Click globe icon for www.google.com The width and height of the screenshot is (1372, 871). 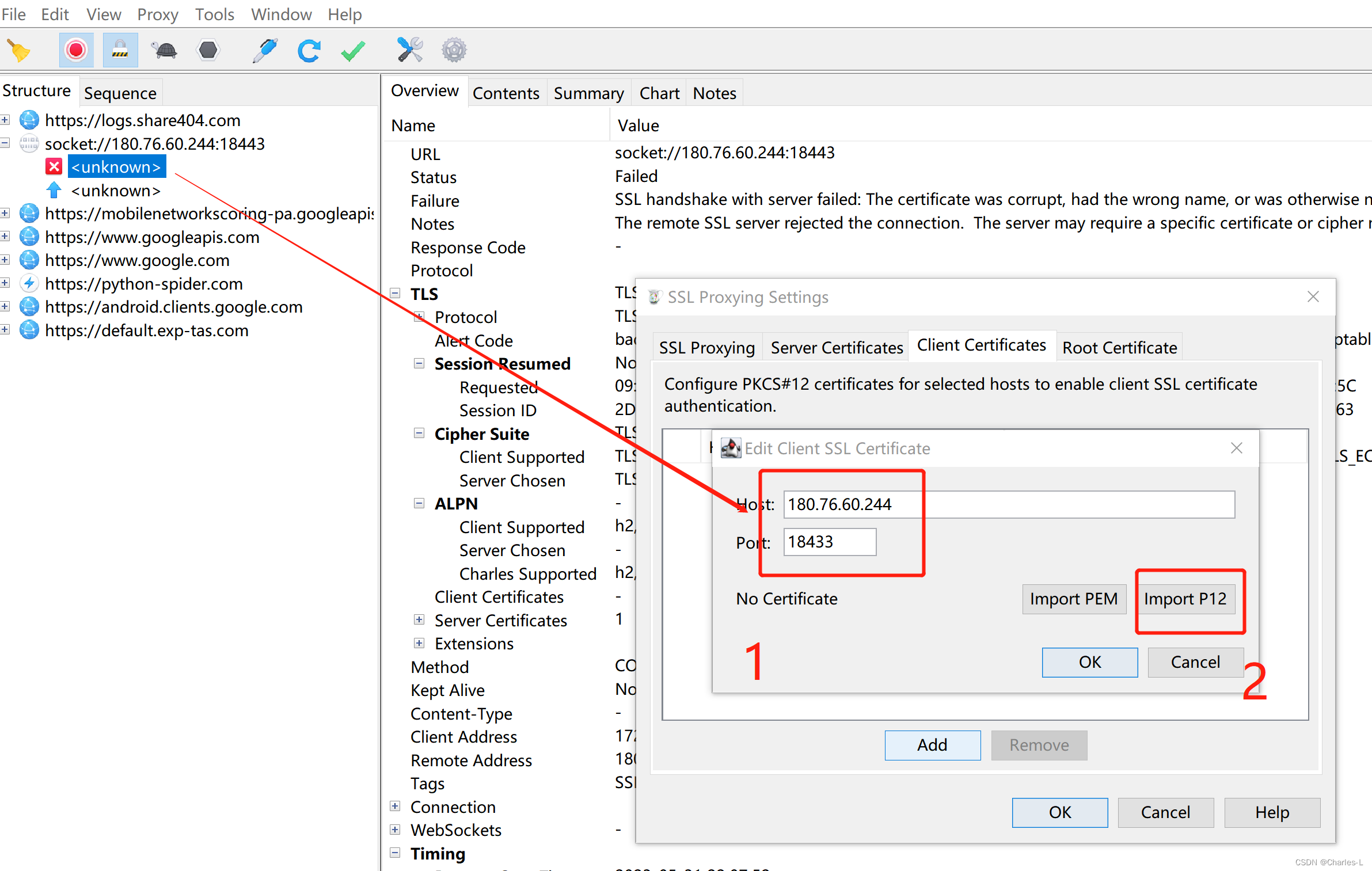(x=29, y=260)
